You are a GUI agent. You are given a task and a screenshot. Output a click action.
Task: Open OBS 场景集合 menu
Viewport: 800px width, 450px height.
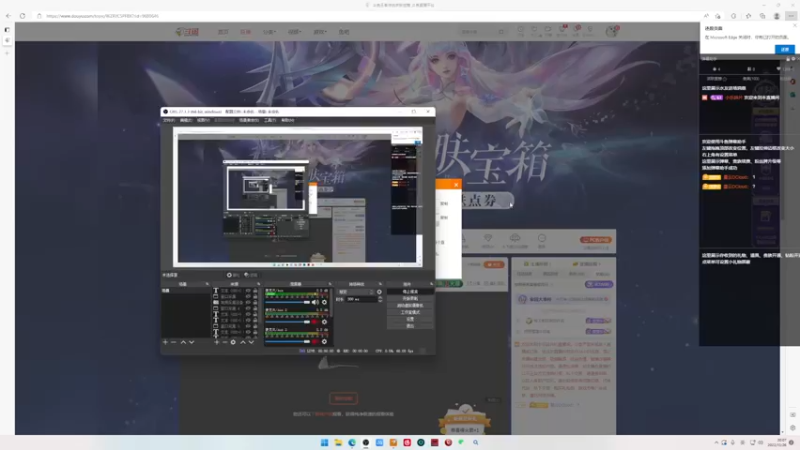[248, 120]
